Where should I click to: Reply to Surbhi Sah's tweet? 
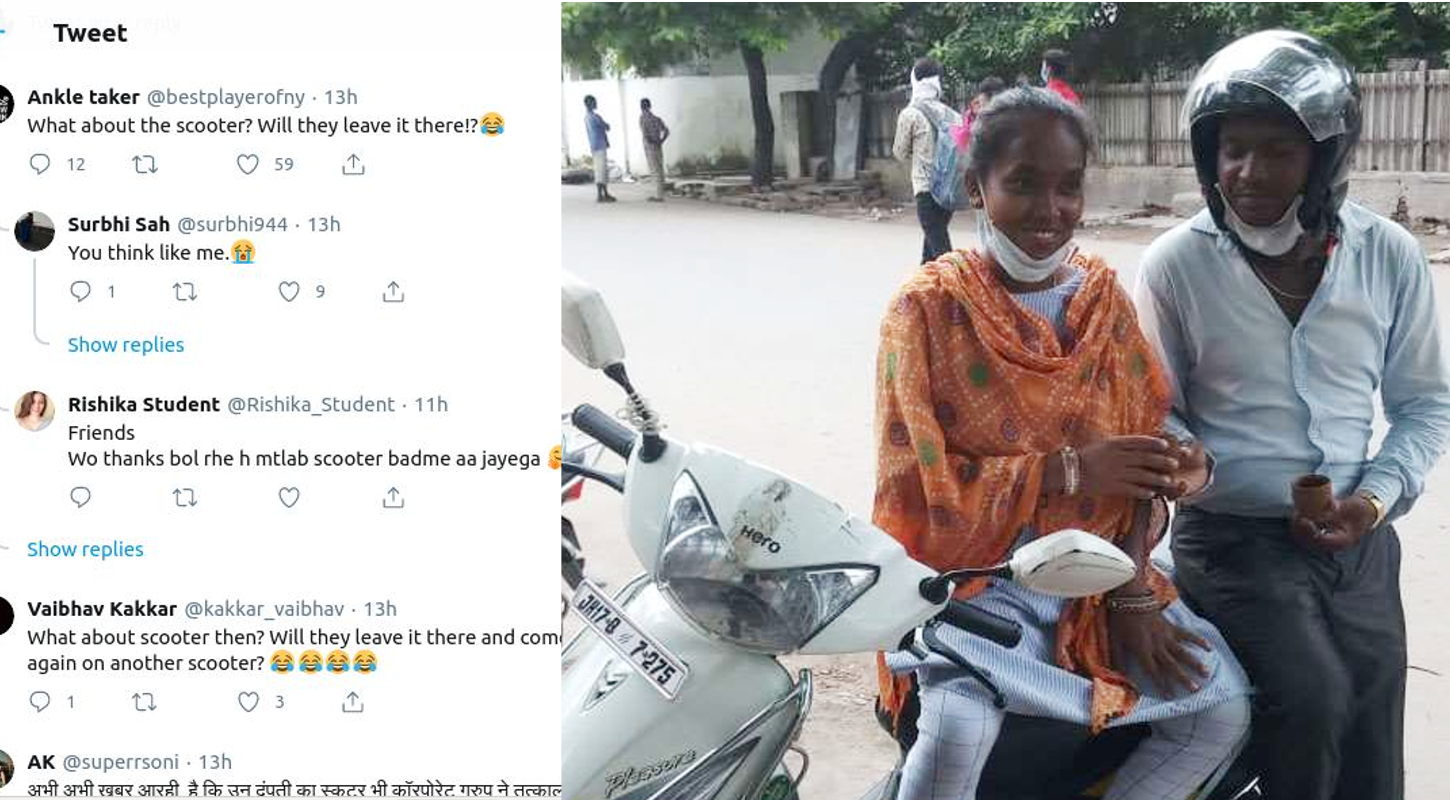pos(81,291)
